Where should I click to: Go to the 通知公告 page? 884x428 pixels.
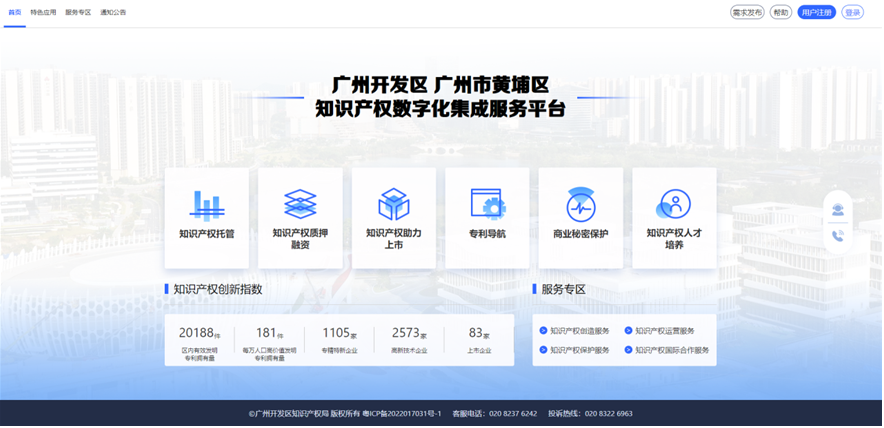[113, 12]
